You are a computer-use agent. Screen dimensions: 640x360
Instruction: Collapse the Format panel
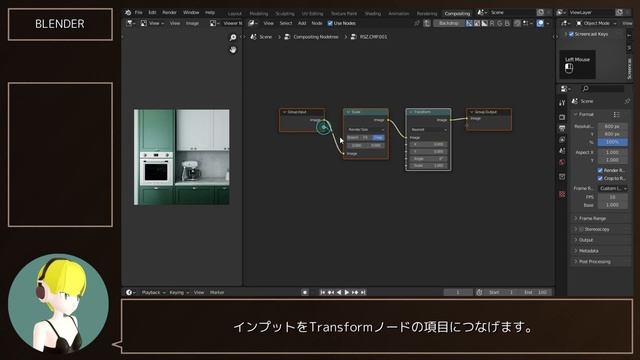(x=584, y=115)
